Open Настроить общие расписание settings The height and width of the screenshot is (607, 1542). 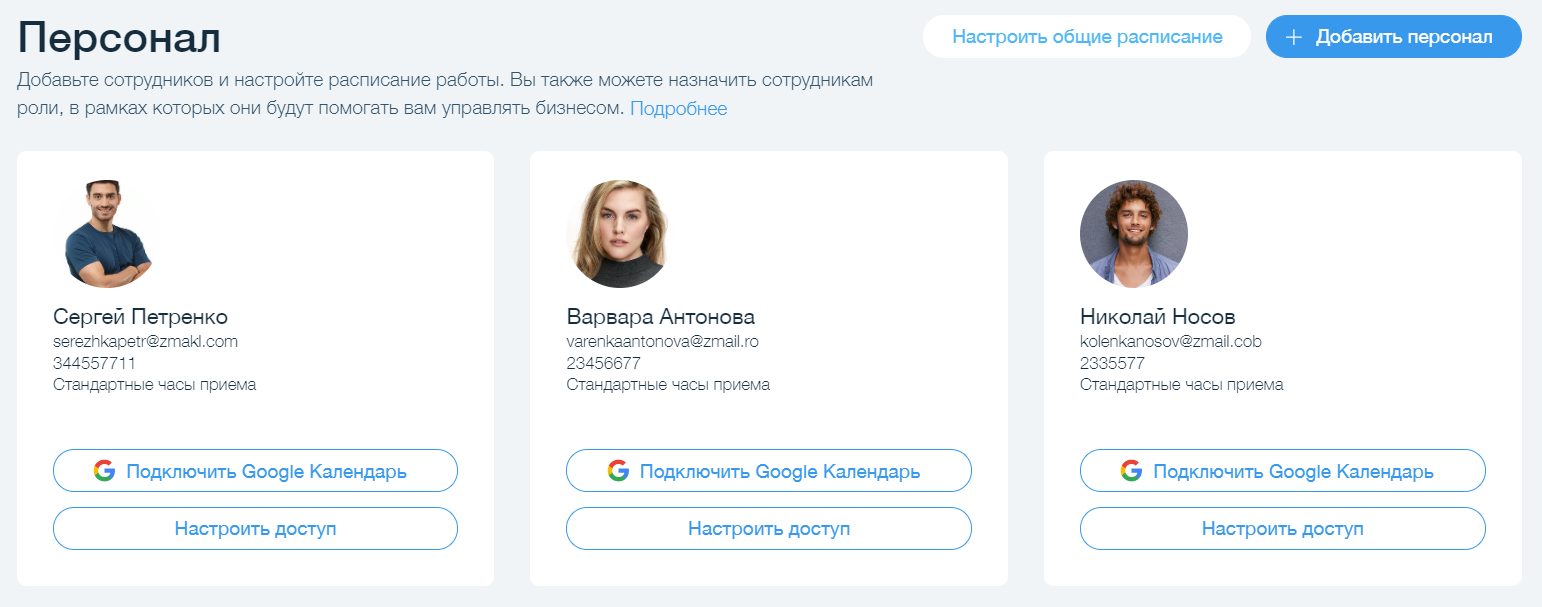[1087, 37]
